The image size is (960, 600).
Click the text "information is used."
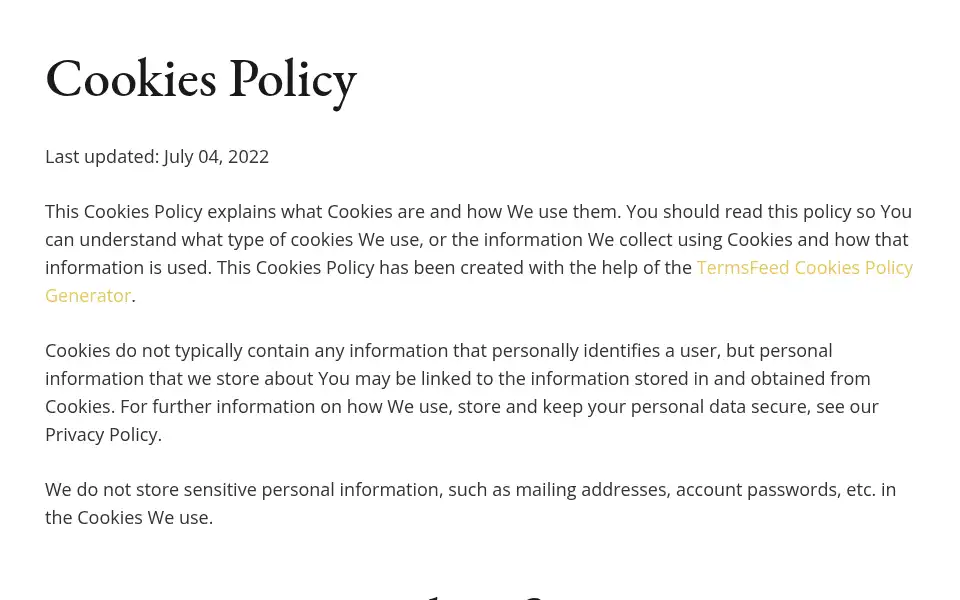click(128, 268)
